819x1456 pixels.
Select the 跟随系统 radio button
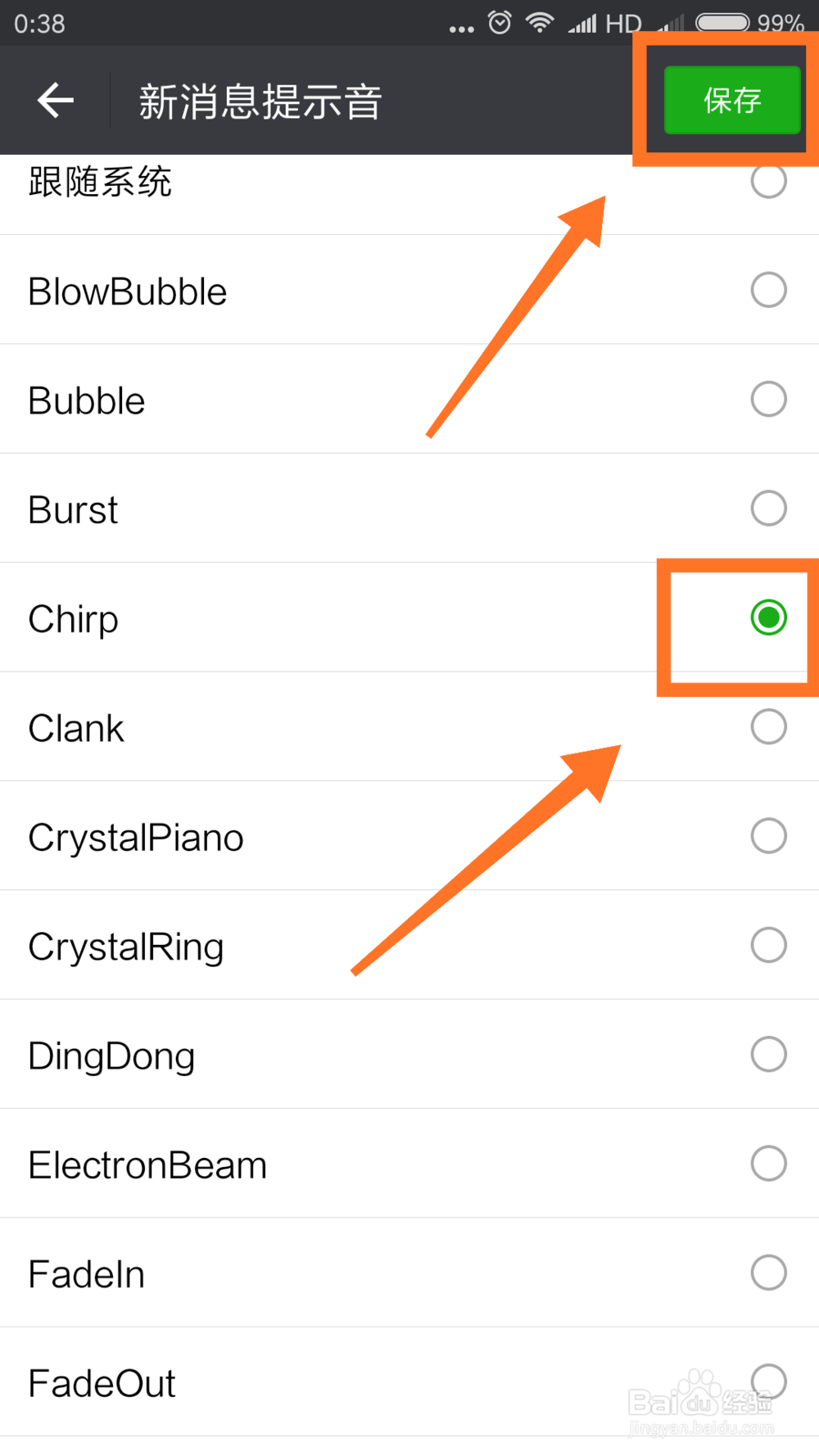pos(768,181)
